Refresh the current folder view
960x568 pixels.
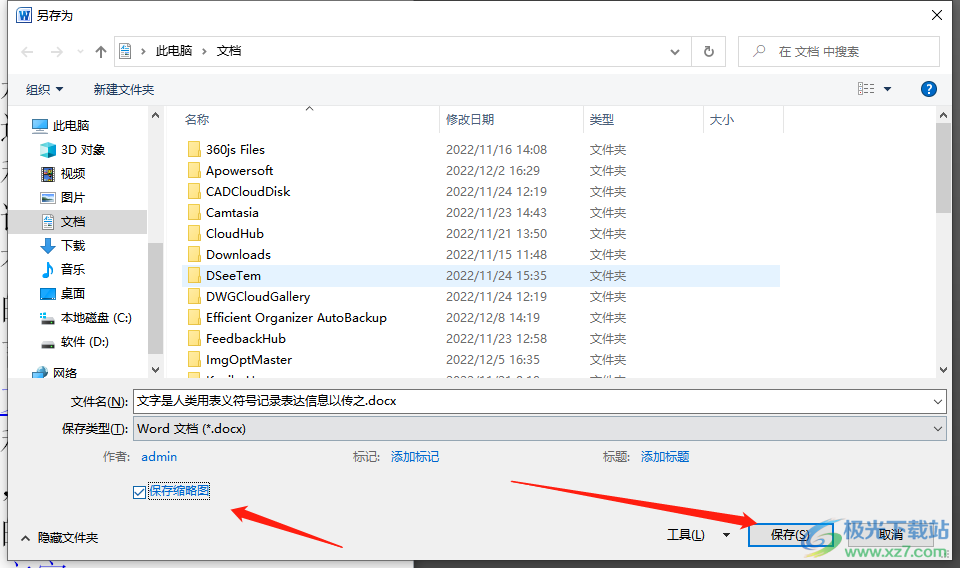point(709,52)
